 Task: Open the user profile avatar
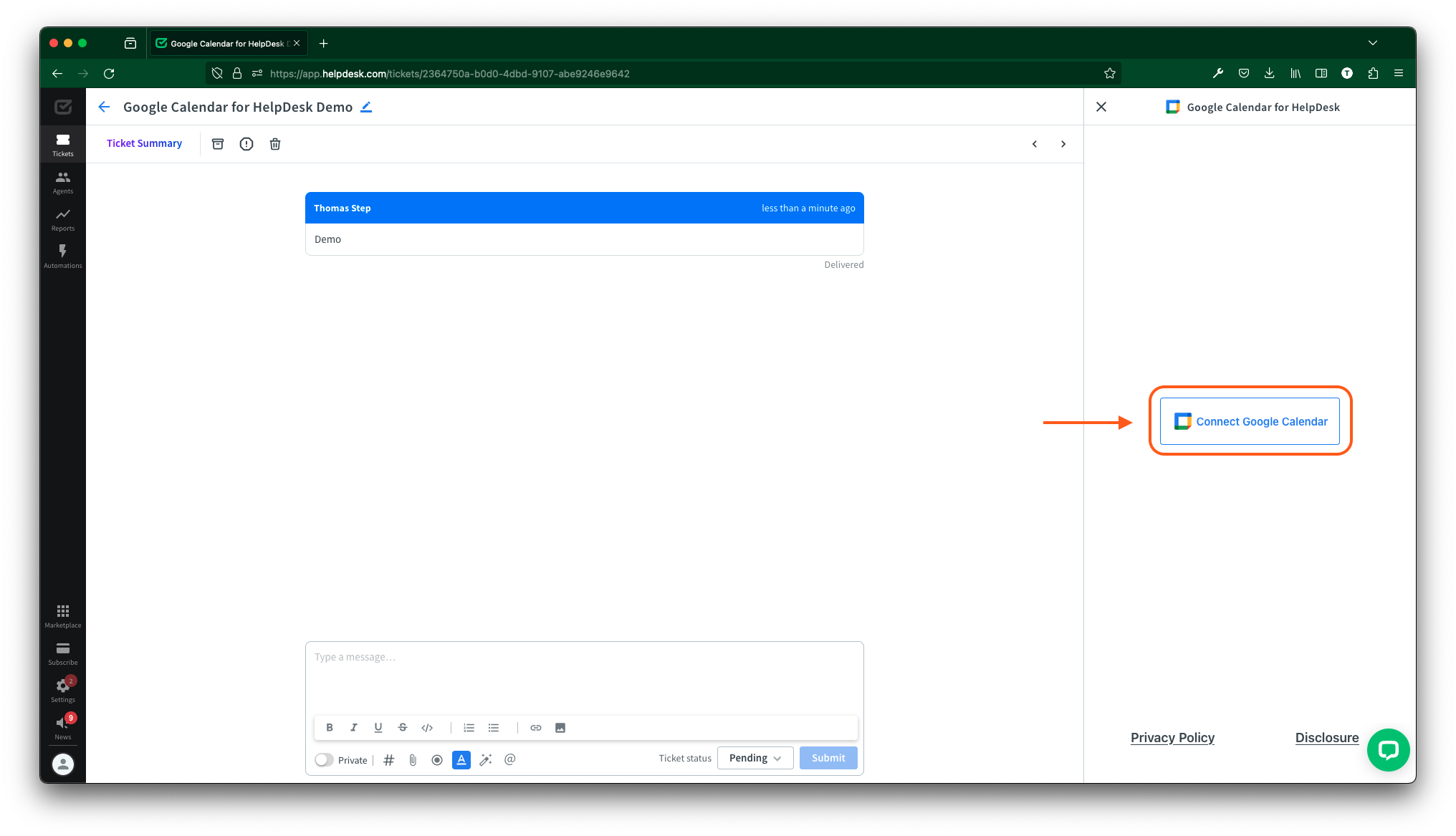[63, 764]
